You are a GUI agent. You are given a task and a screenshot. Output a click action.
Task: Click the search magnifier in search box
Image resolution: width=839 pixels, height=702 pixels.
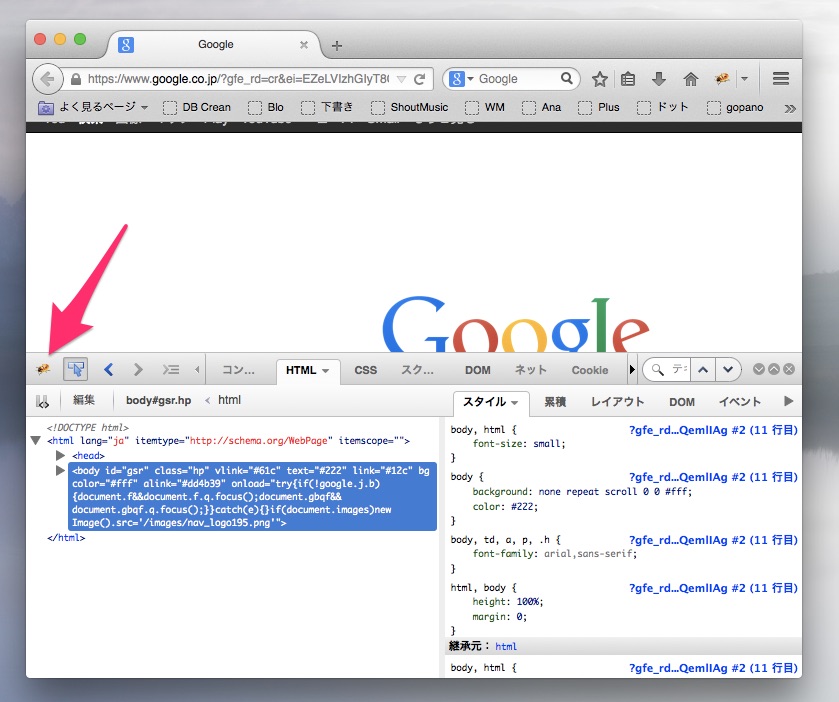pyautogui.click(x=567, y=79)
